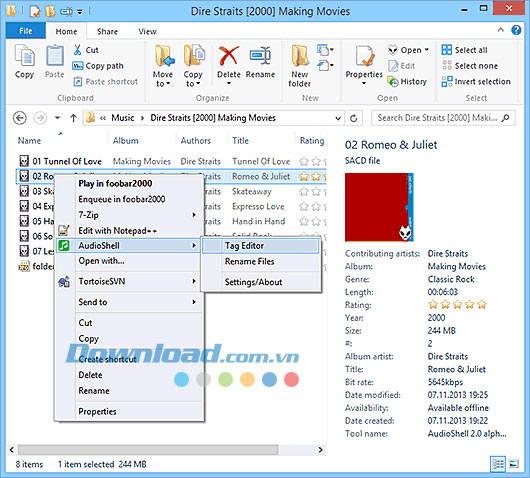Go up one folder level arrow

pos(73,118)
